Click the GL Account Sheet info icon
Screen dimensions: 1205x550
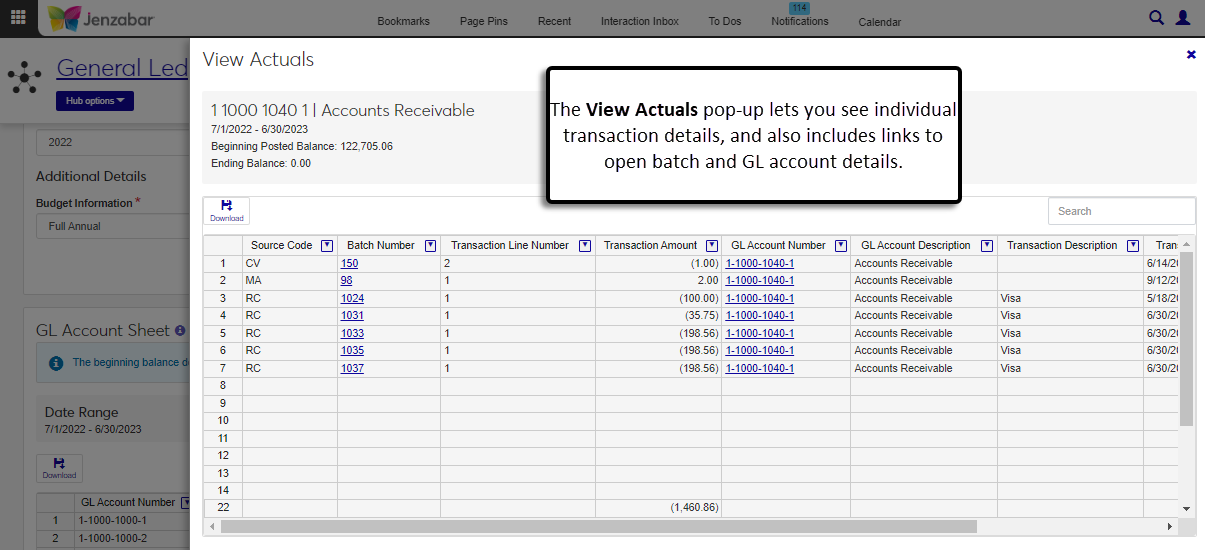[180, 330]
